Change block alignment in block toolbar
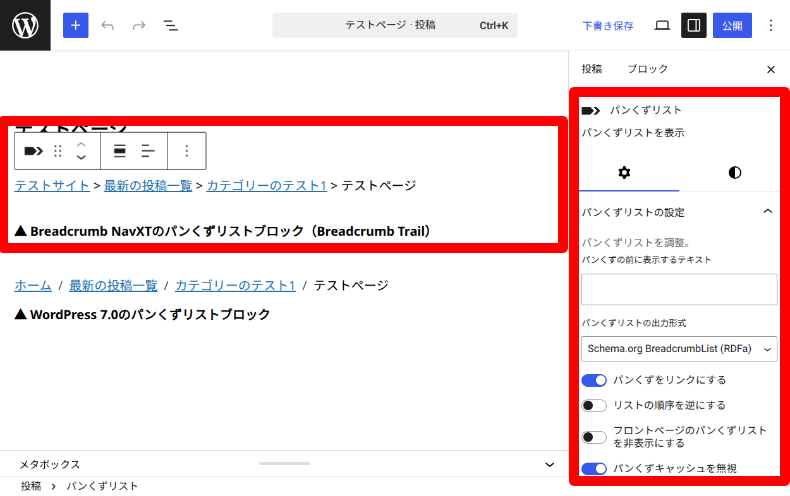 (119, 151)
